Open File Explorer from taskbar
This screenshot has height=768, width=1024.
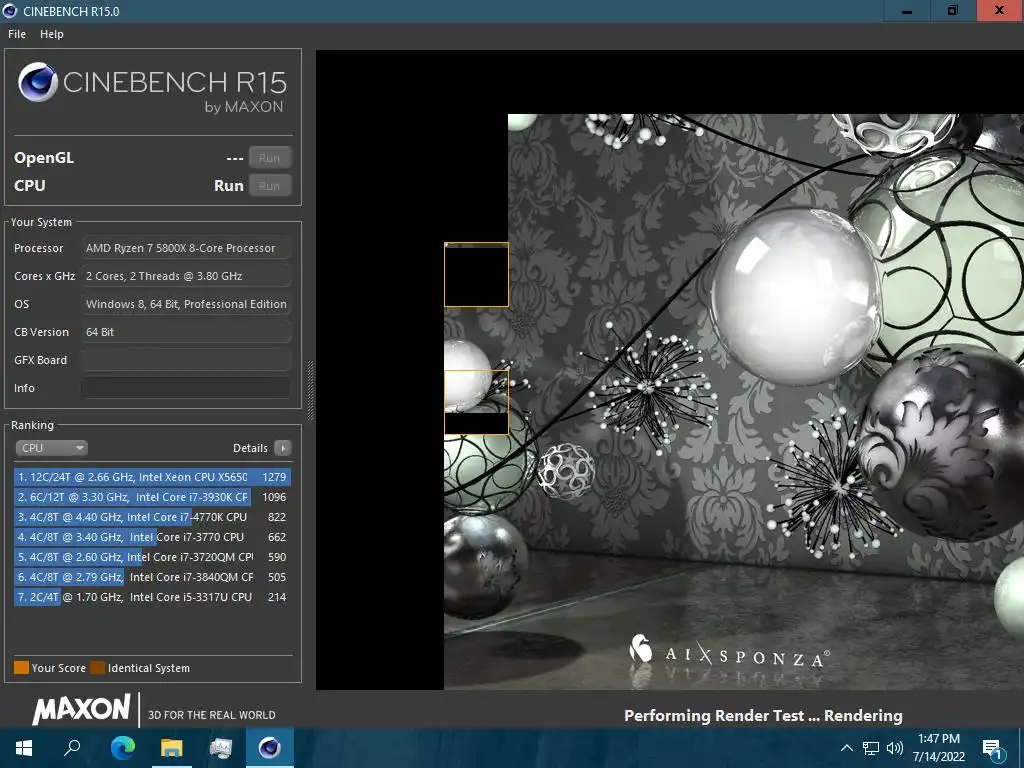coord(172,748)
